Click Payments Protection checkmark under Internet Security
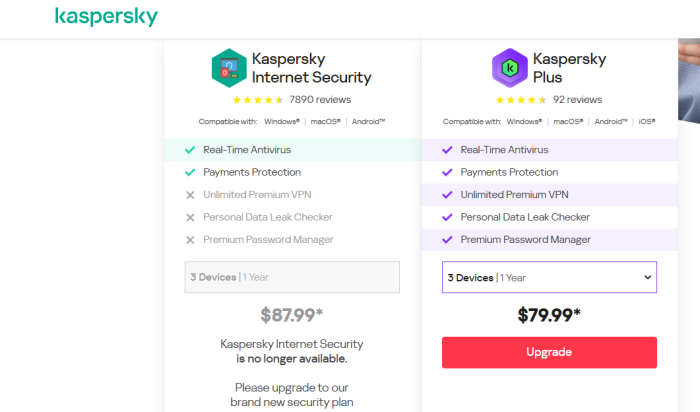Screen dimensions: 700x412 tap(190, 172)
